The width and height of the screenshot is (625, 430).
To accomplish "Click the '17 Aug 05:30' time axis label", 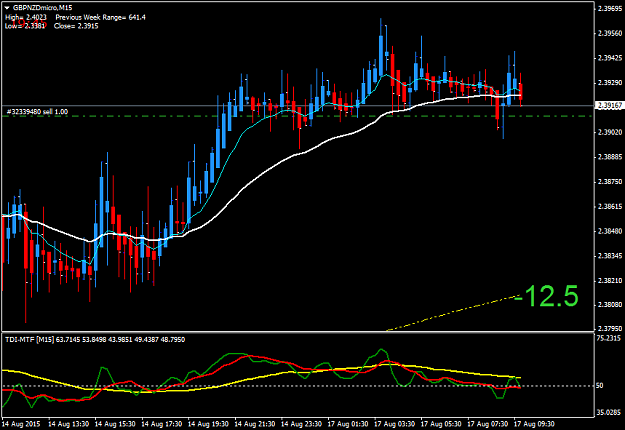I will pos(441,424).
